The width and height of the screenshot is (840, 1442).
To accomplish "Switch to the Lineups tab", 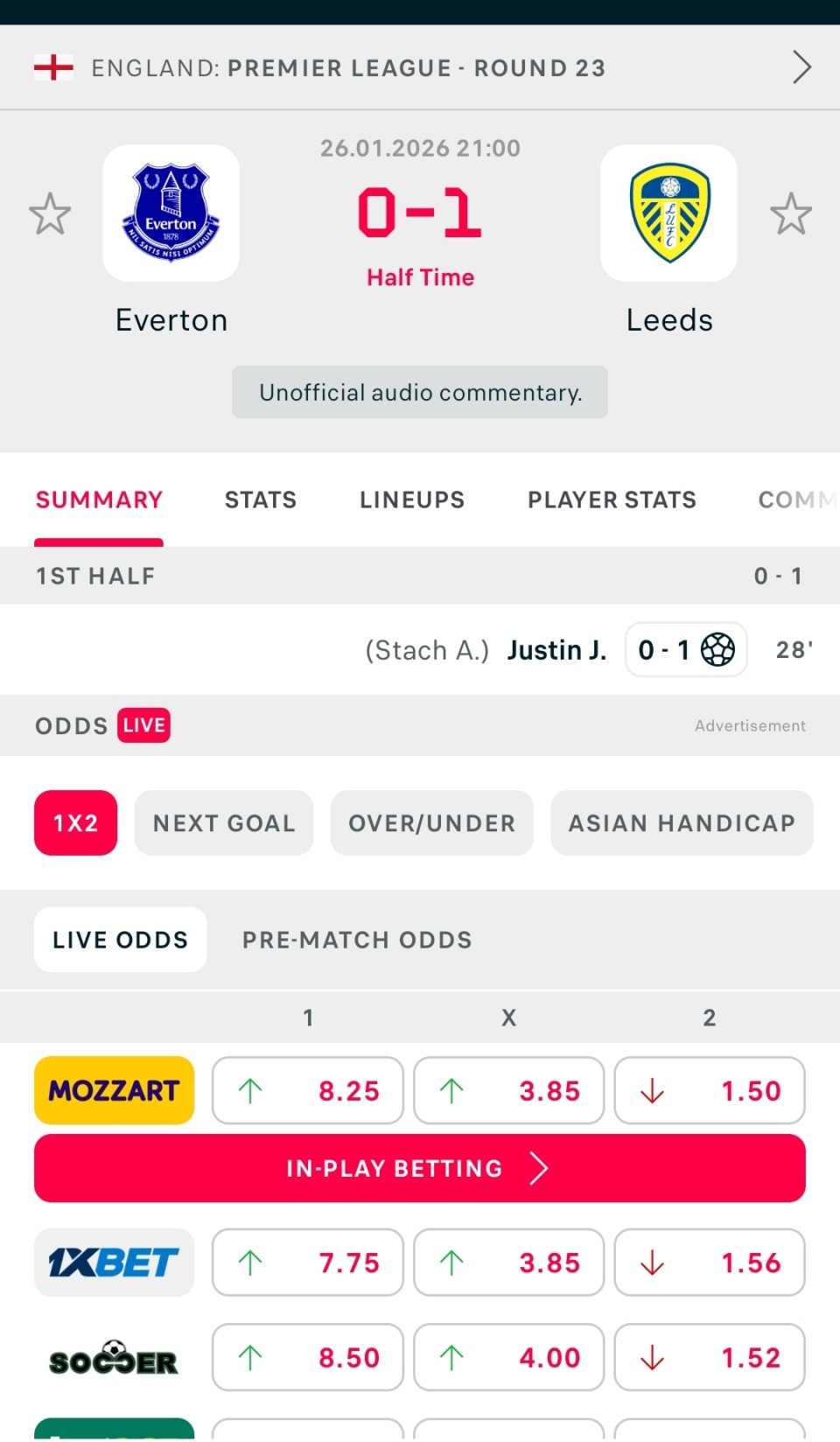I will tap(412, 500).
